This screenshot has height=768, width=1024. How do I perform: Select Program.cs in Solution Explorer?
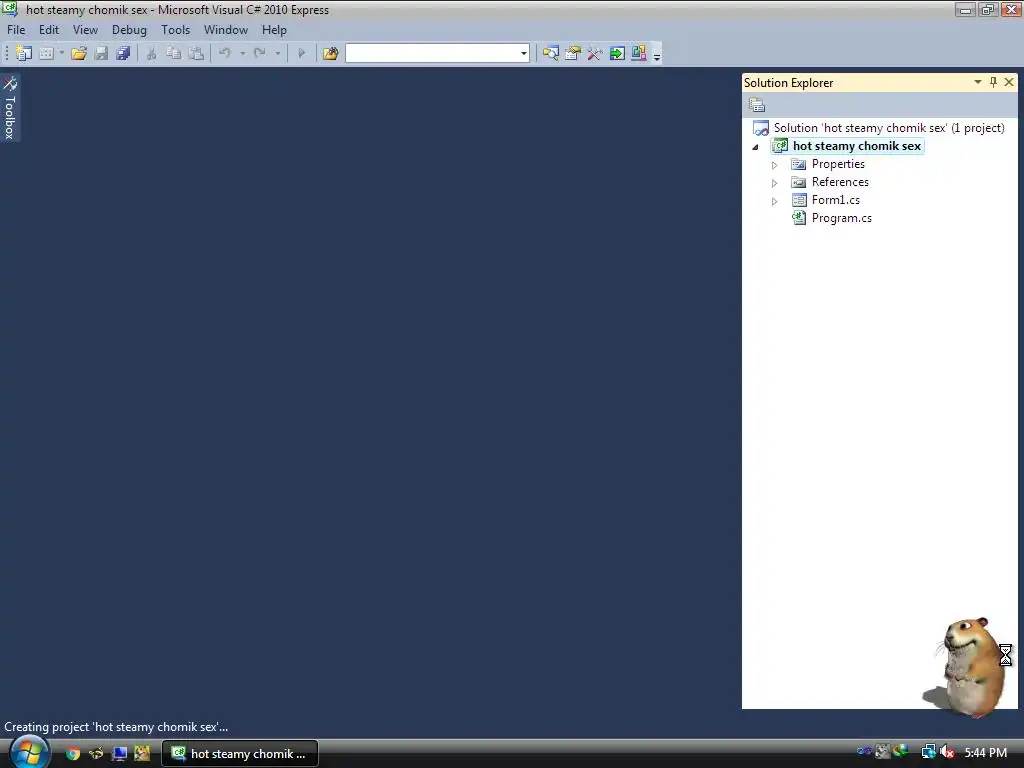[x=841, y=218]
